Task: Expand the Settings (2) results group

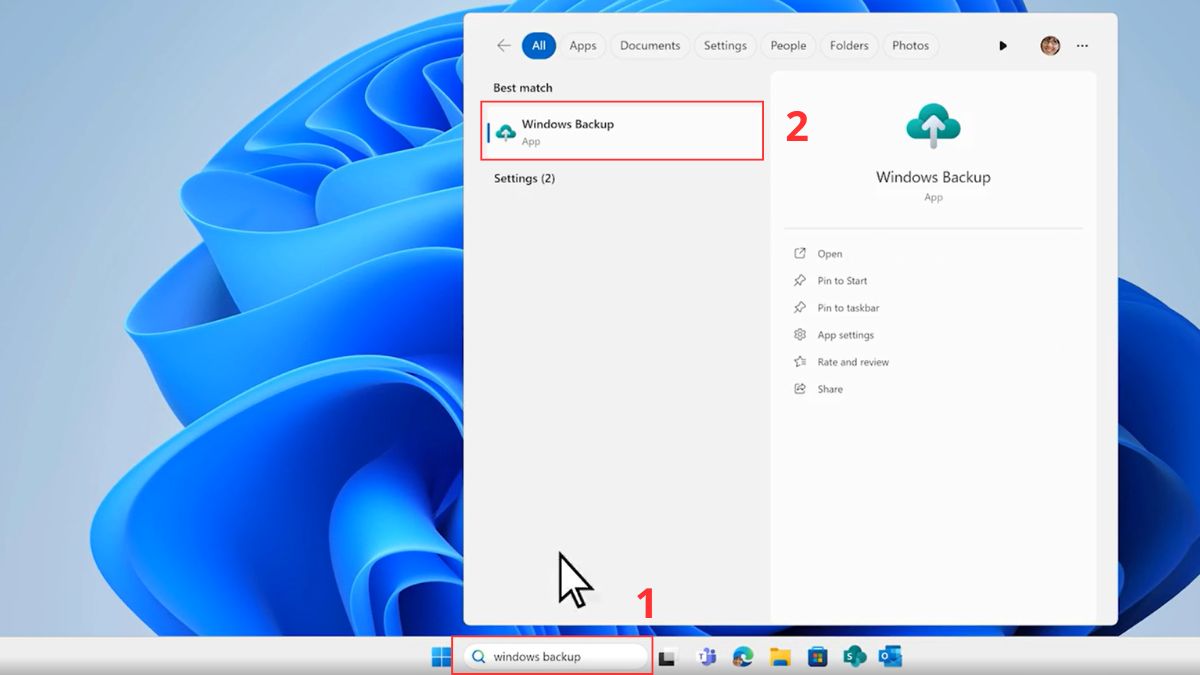Action: click(524, 179)
